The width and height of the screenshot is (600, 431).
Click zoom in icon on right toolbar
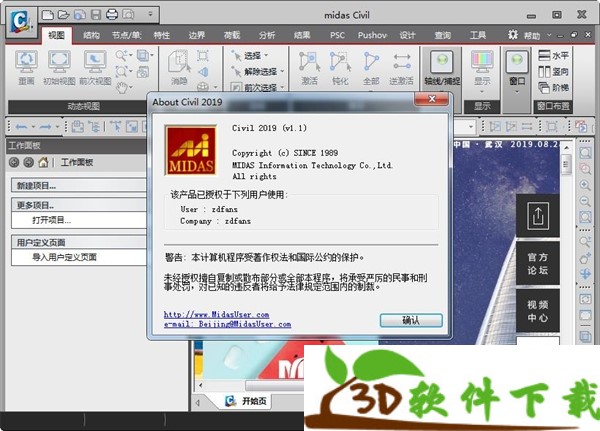(585, 185)
